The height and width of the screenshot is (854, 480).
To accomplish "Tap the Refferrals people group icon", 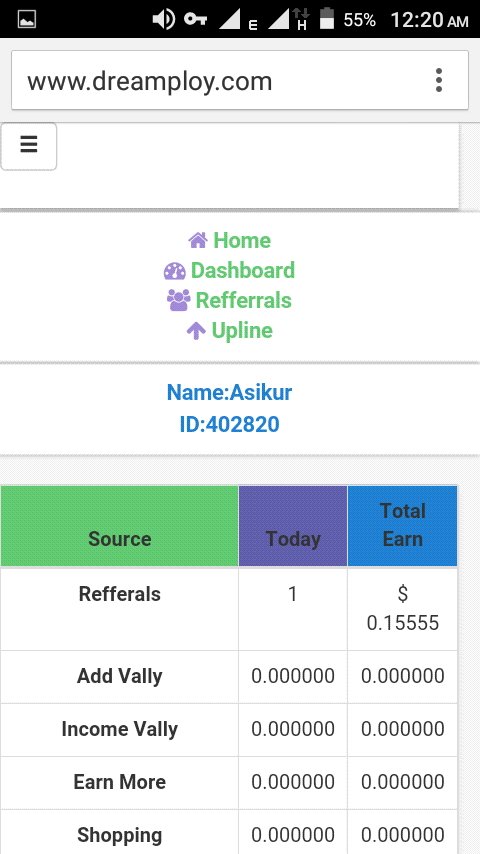I will 179,300.
